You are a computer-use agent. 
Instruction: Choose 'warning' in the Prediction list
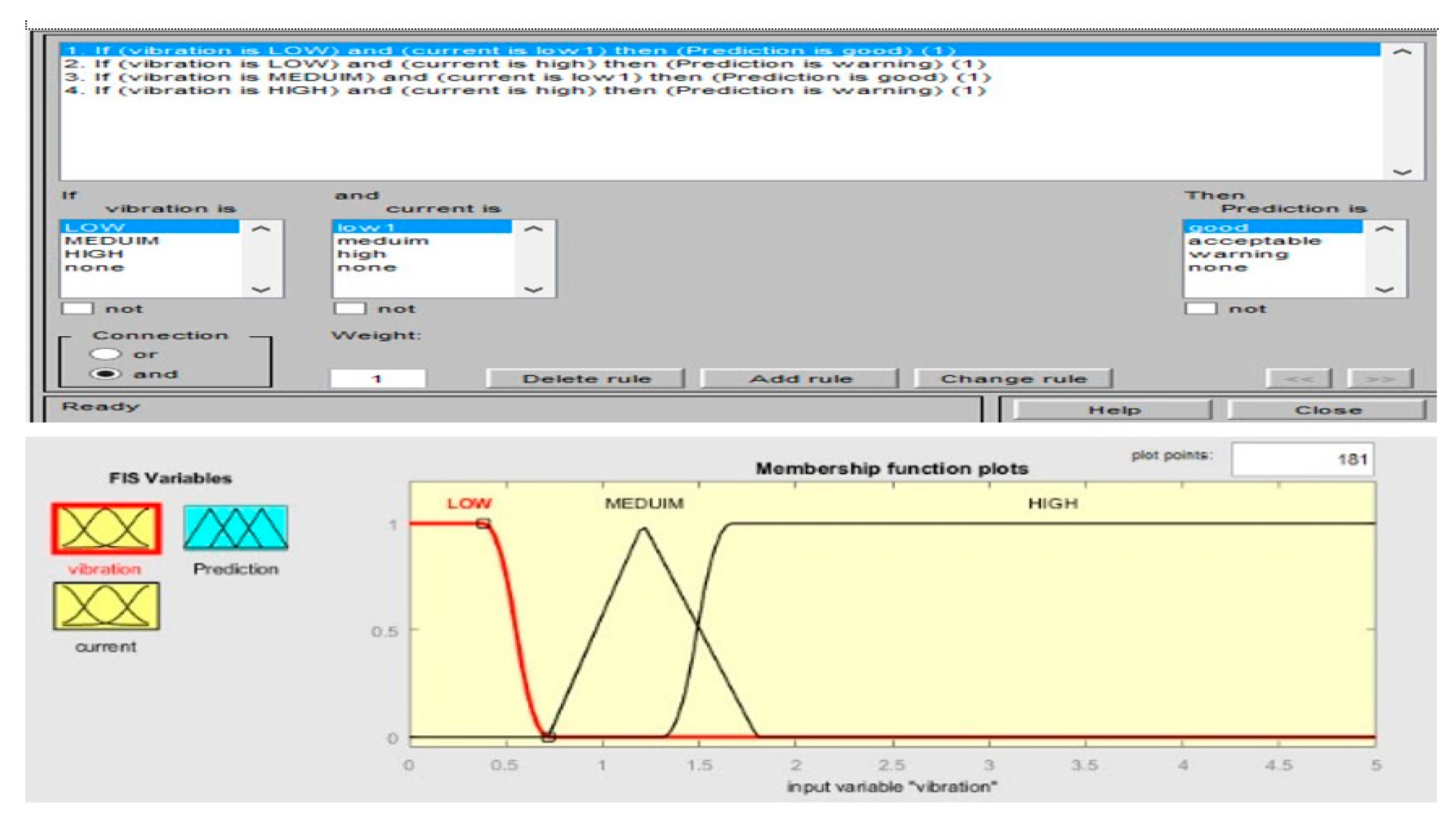click(1238, 254)
